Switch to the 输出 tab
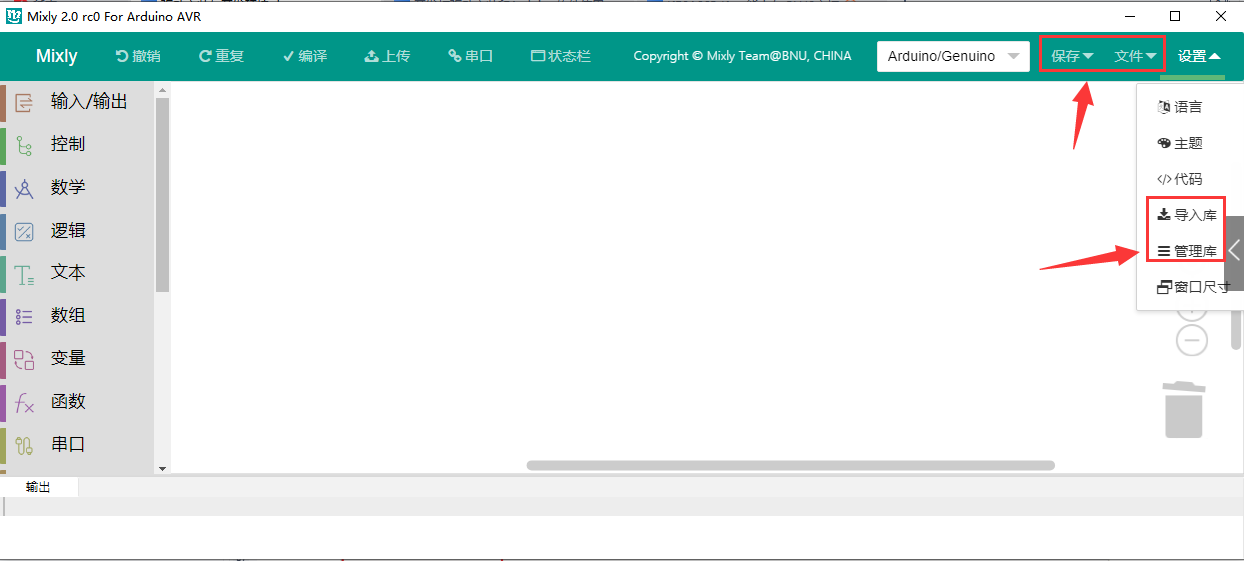Viewport: 1244px width, 561px height. (39, 487)
